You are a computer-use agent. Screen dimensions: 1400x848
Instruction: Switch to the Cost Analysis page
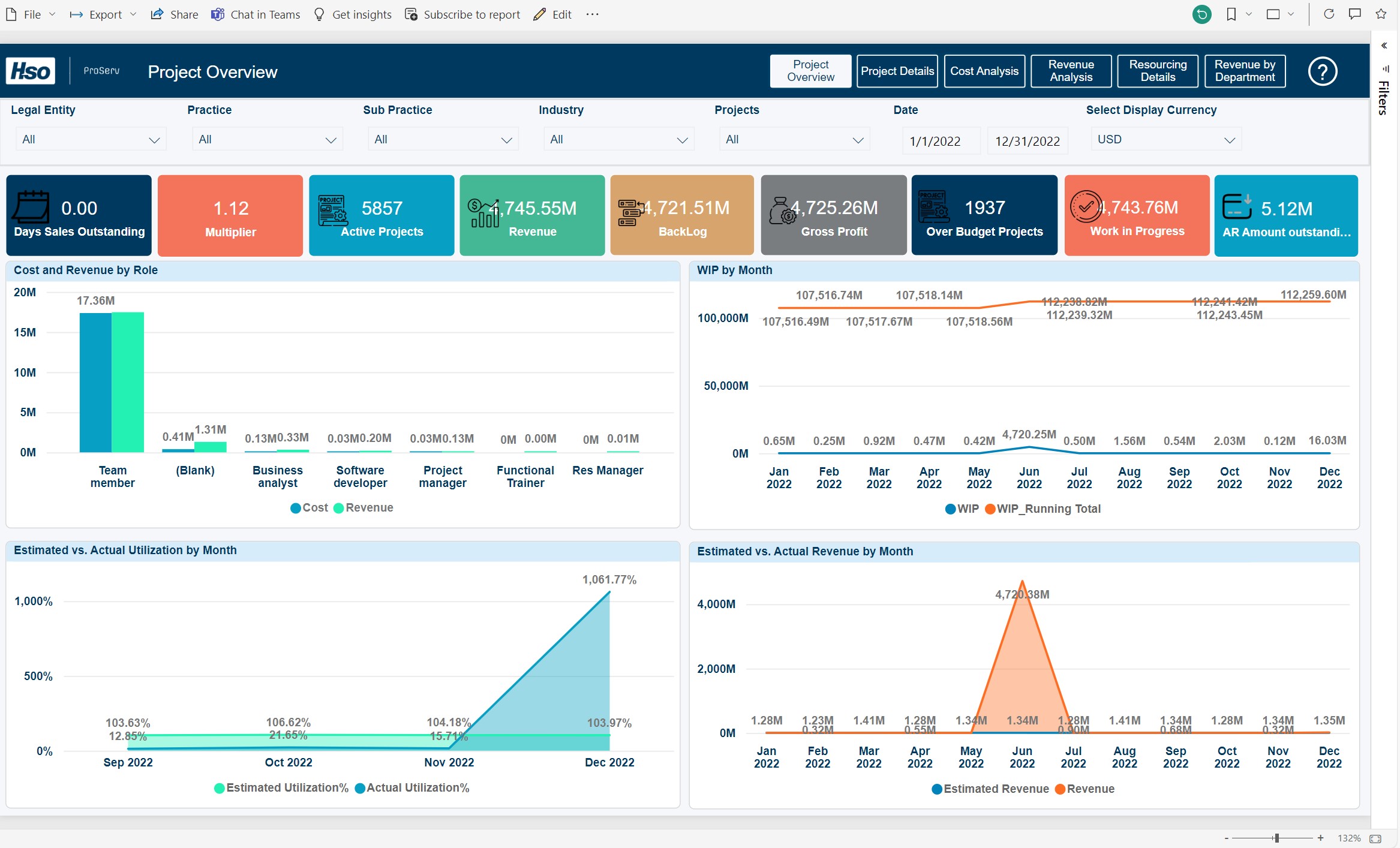984,71
